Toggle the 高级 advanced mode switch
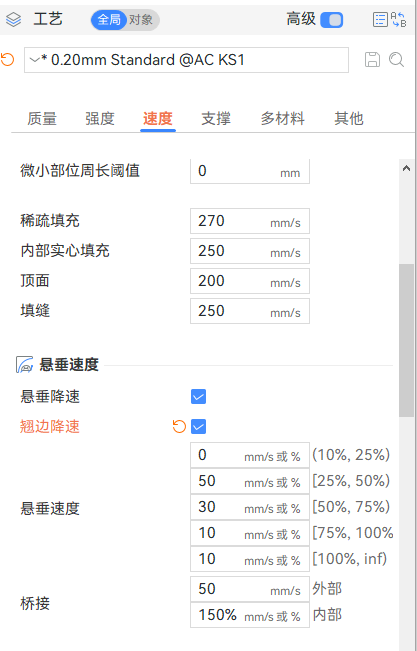 [331, 20]
